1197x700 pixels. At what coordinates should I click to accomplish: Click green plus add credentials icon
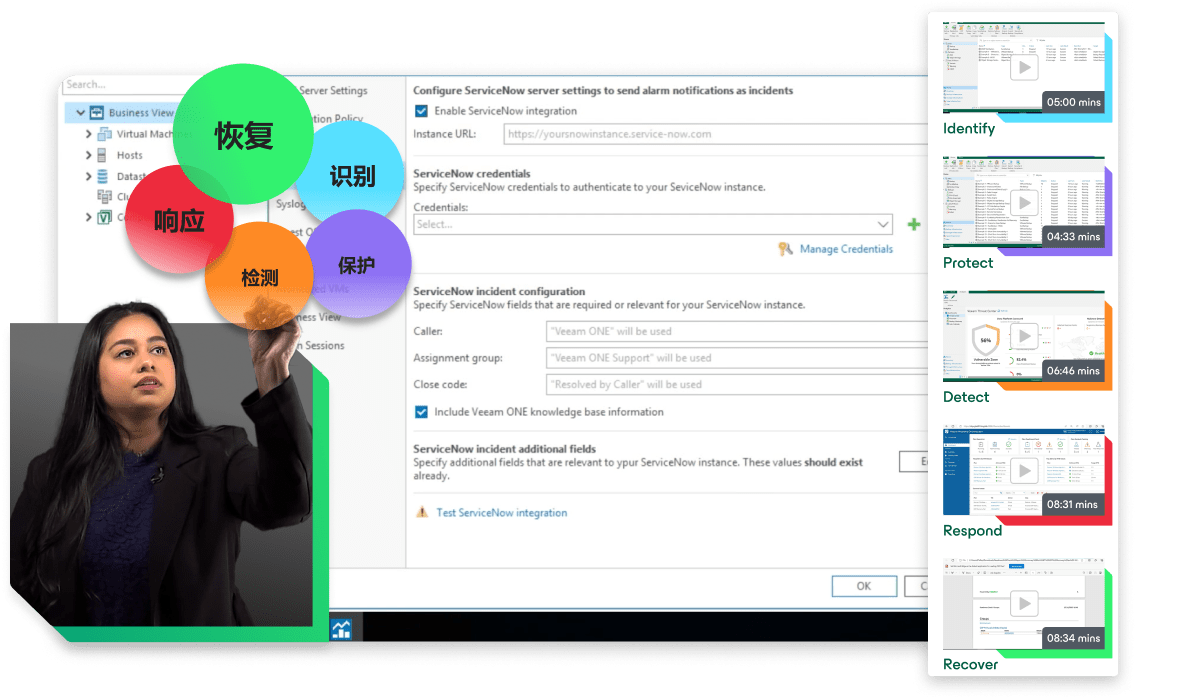point(914,224)
